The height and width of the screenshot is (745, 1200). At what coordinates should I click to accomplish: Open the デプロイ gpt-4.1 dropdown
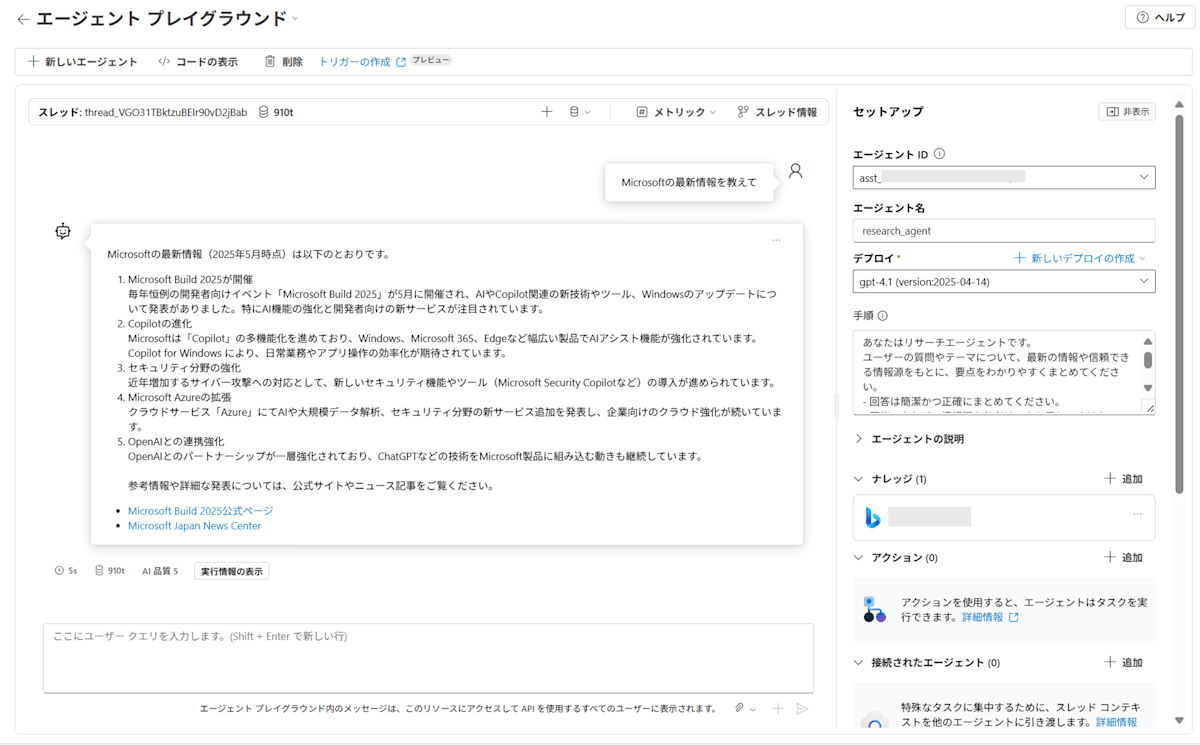[1004, 281]
